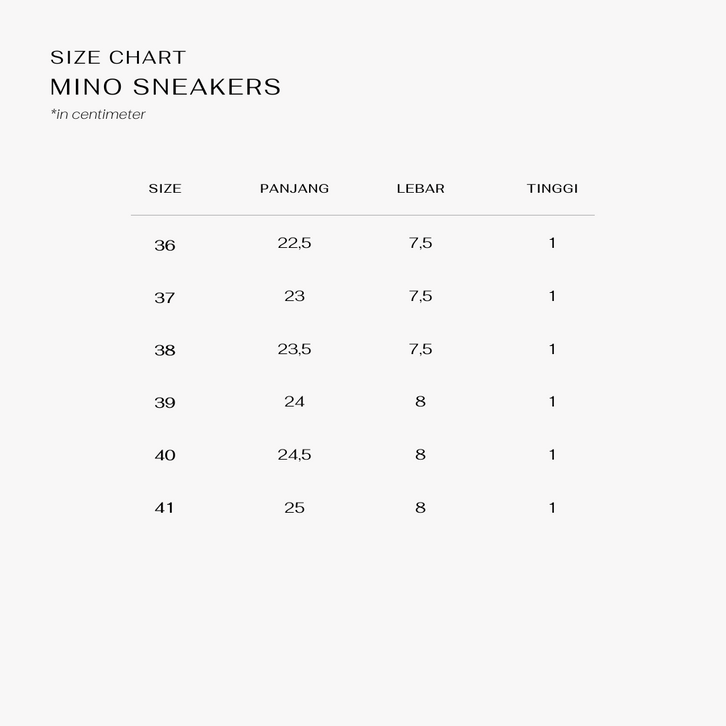Image resolution: width=726 pixels, height=726 pixels.
Task: Click the lebar value for size 39
Action: tap(420, 401)
